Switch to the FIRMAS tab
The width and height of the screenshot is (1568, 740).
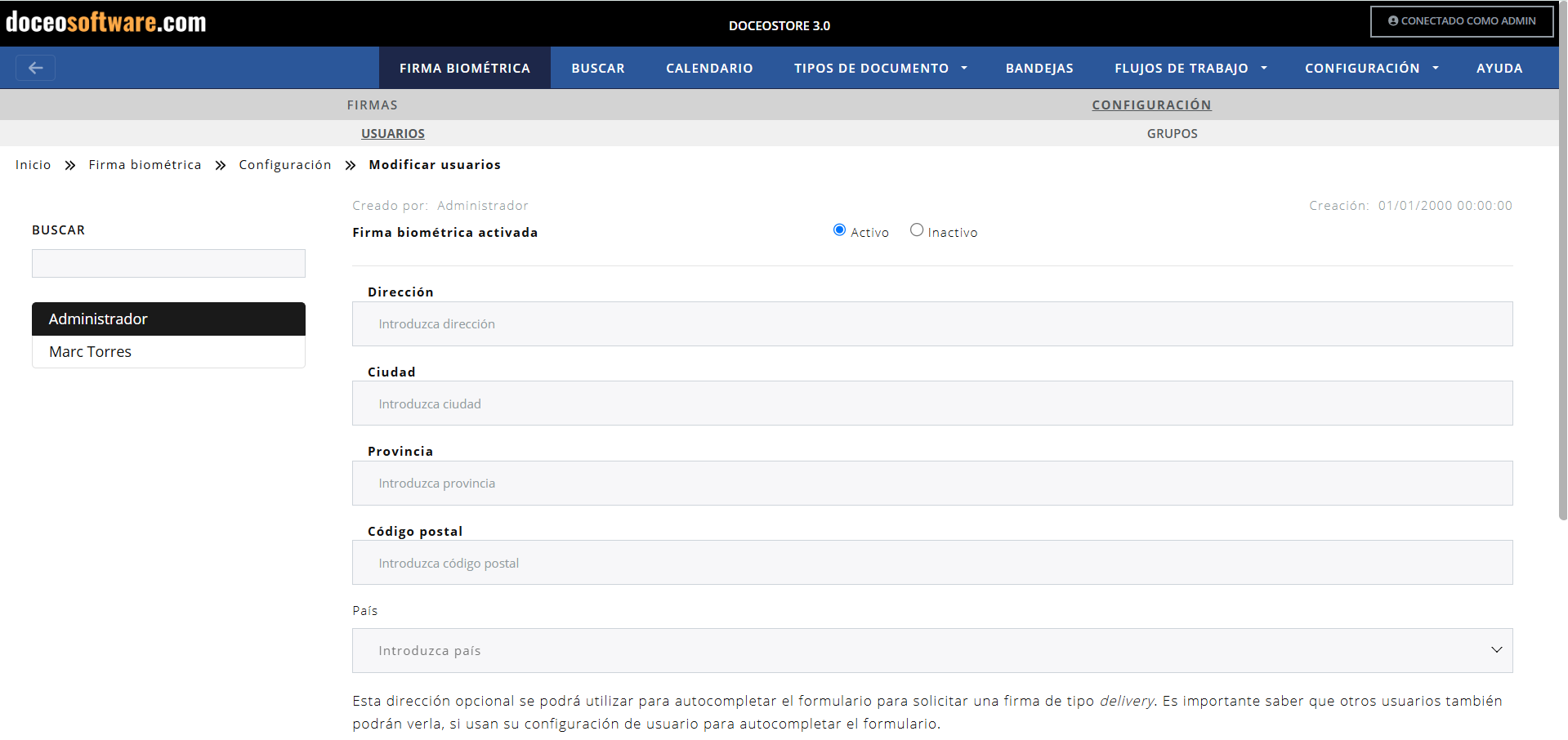(373, 105)
